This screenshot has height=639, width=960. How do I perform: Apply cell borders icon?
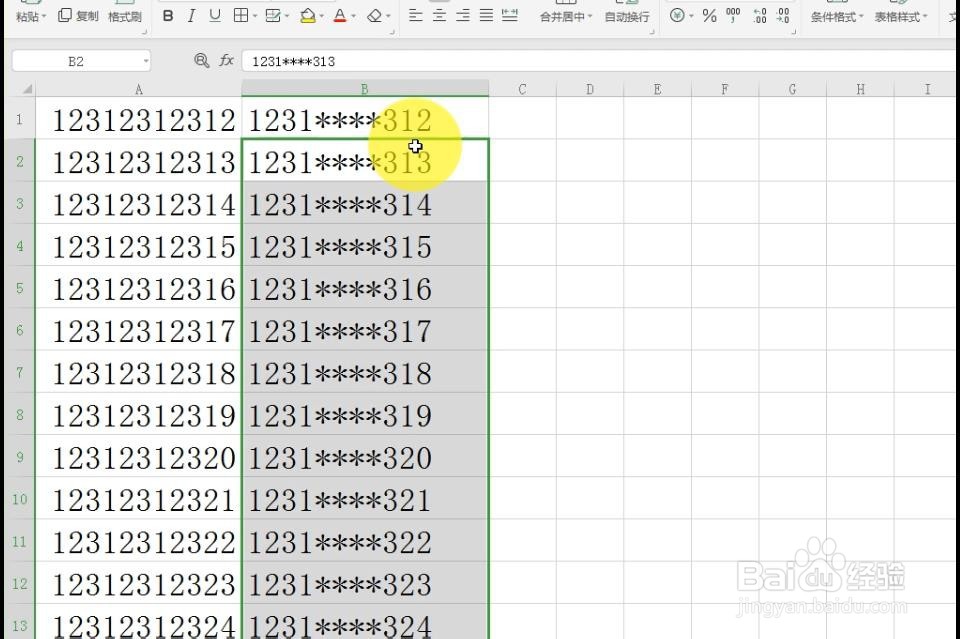coord(241,16)
